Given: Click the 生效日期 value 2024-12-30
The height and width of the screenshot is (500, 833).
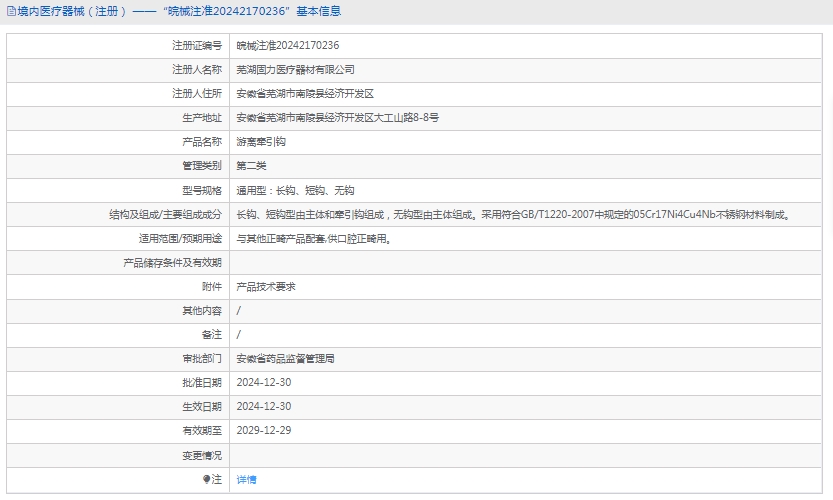Looking at the screenshot, I should tap(263, 407).
